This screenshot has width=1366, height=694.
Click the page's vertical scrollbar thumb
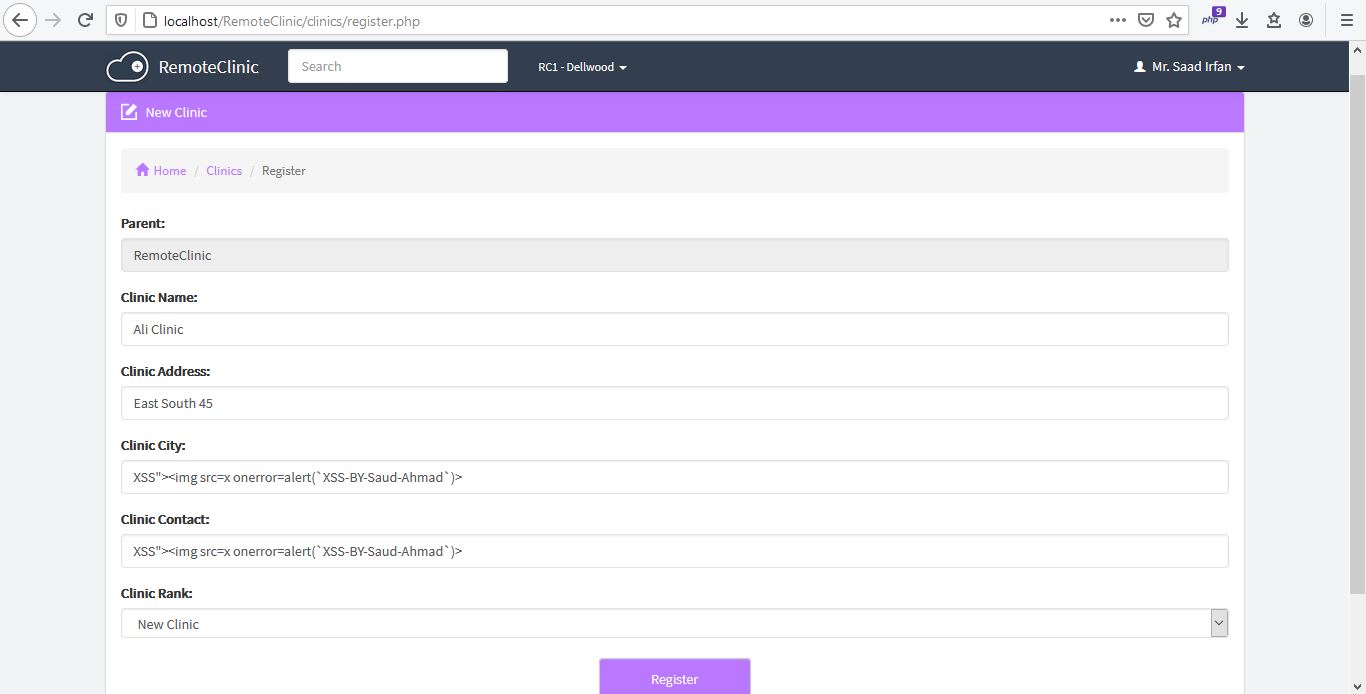[x=1357, y=333]
